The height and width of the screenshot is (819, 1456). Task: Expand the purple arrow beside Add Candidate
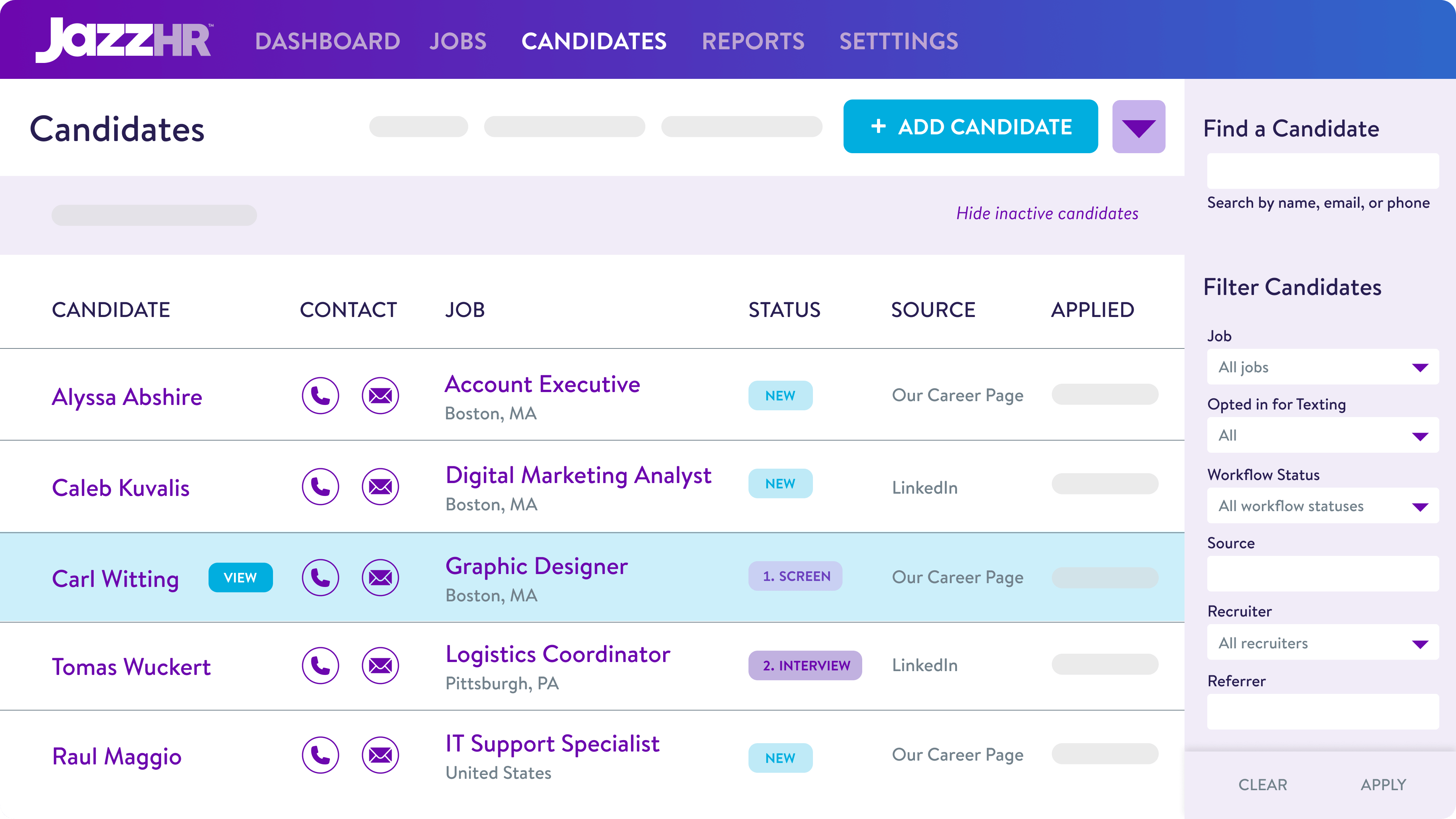click(x=1138, y=127)
